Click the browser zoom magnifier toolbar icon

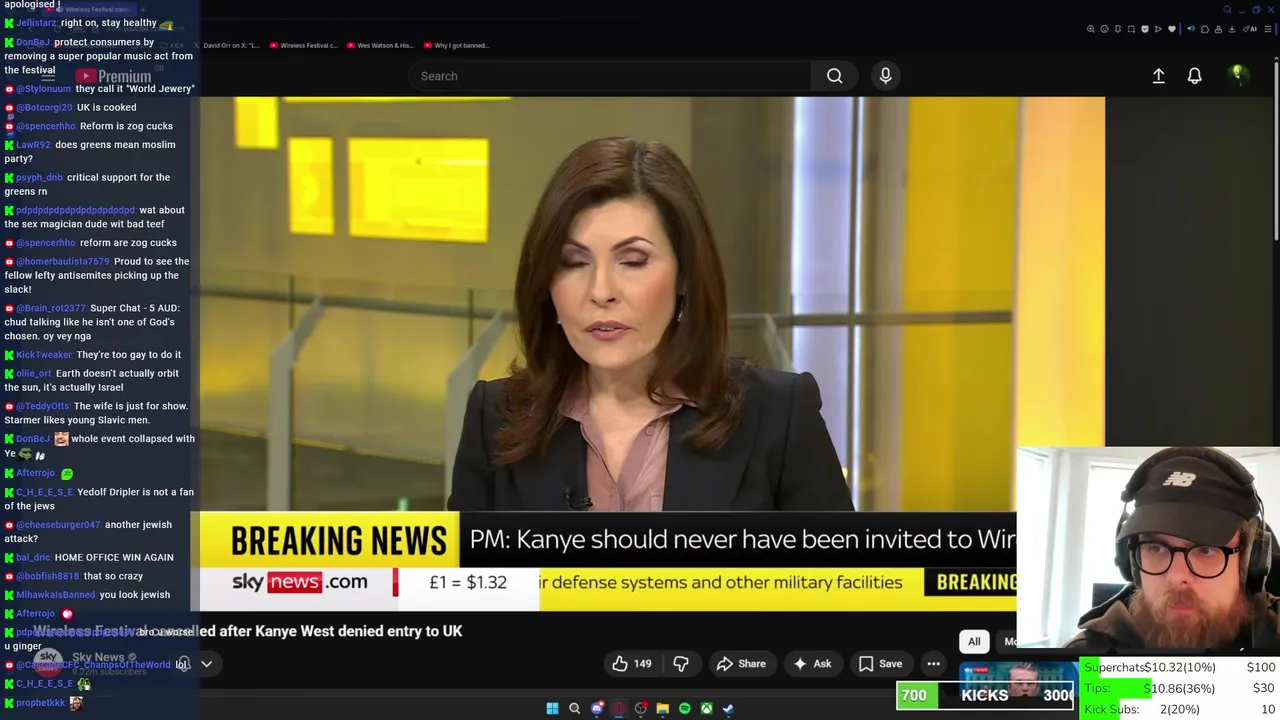click(1091, 29)
